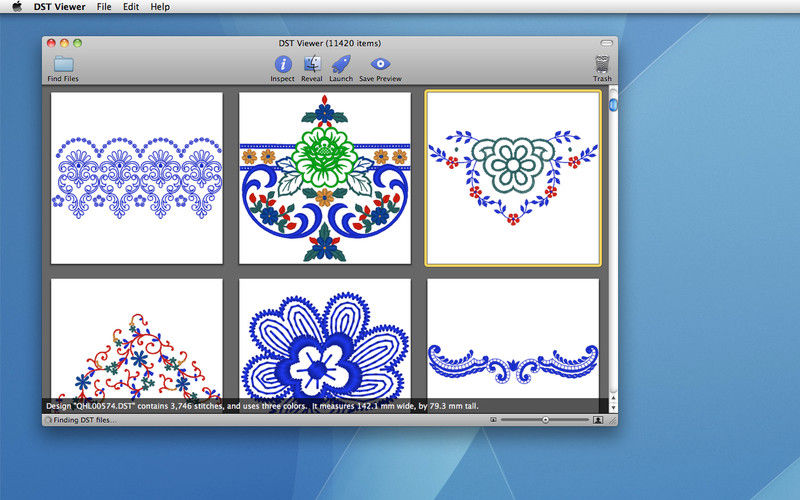Minimize the DST Viewer window
Screen dimensions: 800x500
[x=64, y=43]
